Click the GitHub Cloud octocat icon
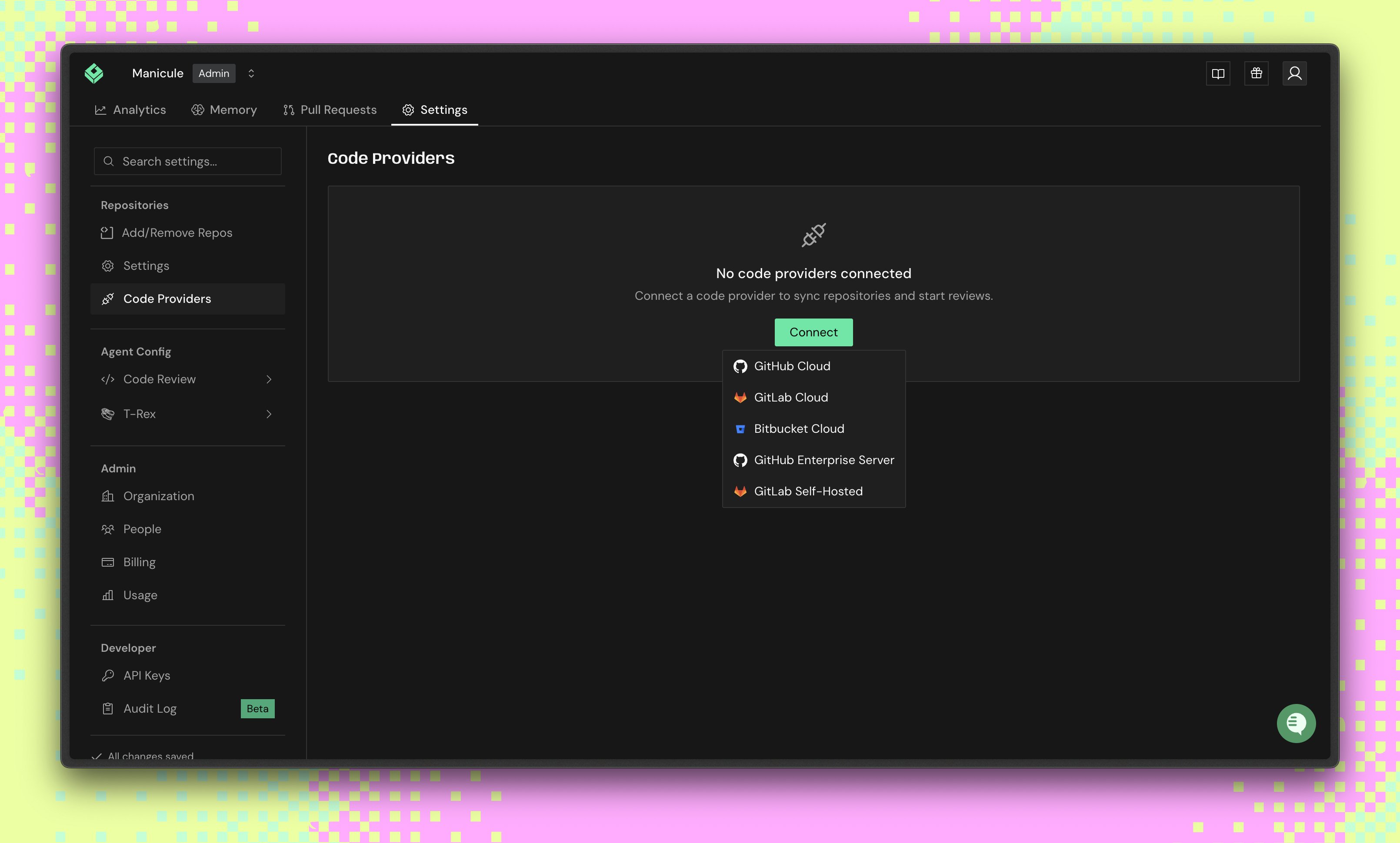This screenshot has height=843, width=1400. click(740, 367)
